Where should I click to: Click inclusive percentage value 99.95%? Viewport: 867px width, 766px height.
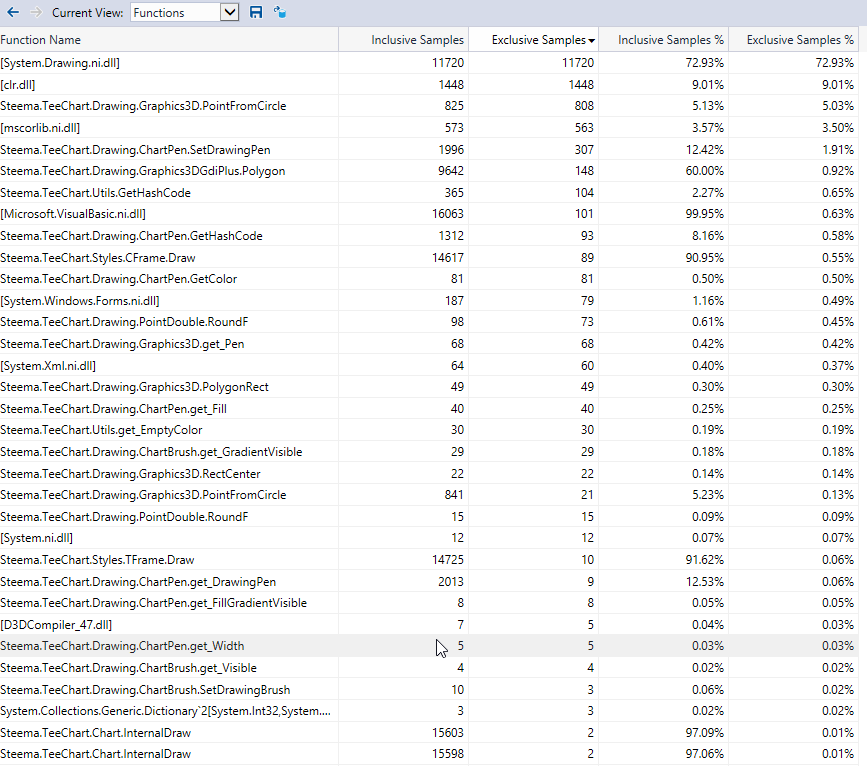[x=704, y=214]
